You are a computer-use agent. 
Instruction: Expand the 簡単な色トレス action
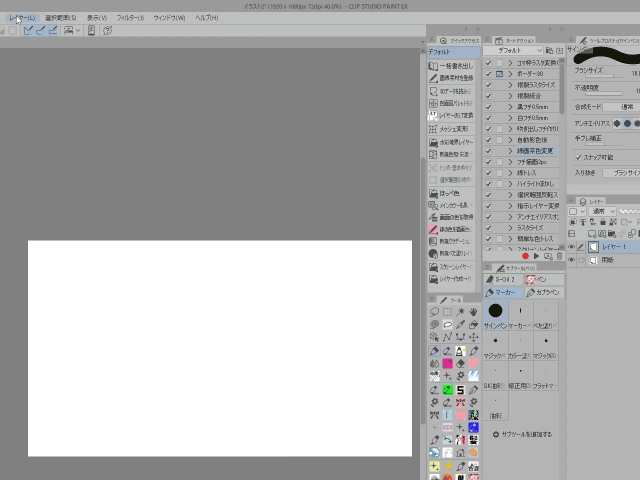coord(510,239)
